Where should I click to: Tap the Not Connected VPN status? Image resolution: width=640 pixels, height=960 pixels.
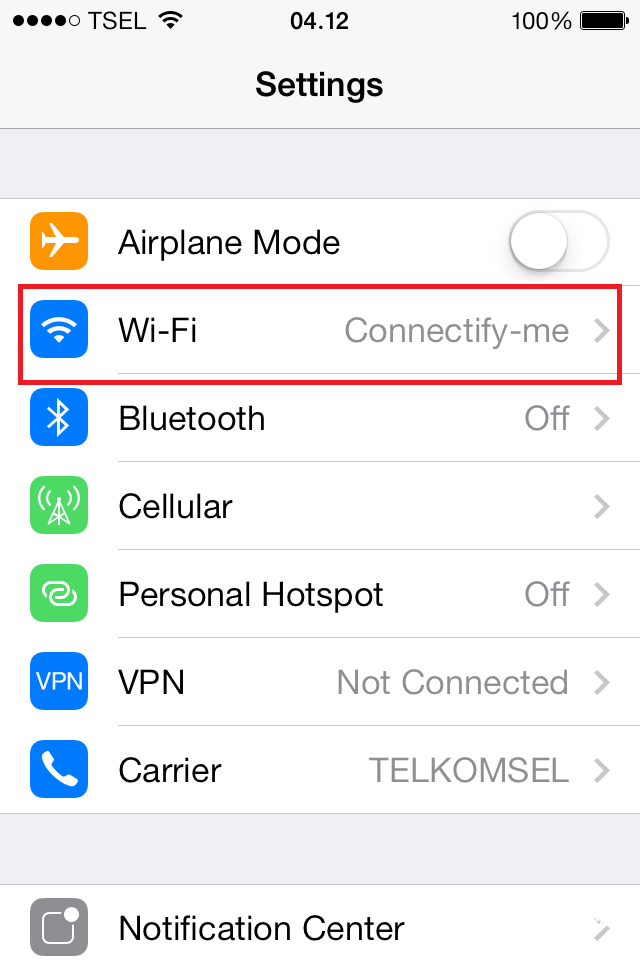click(x=453, y=683)
